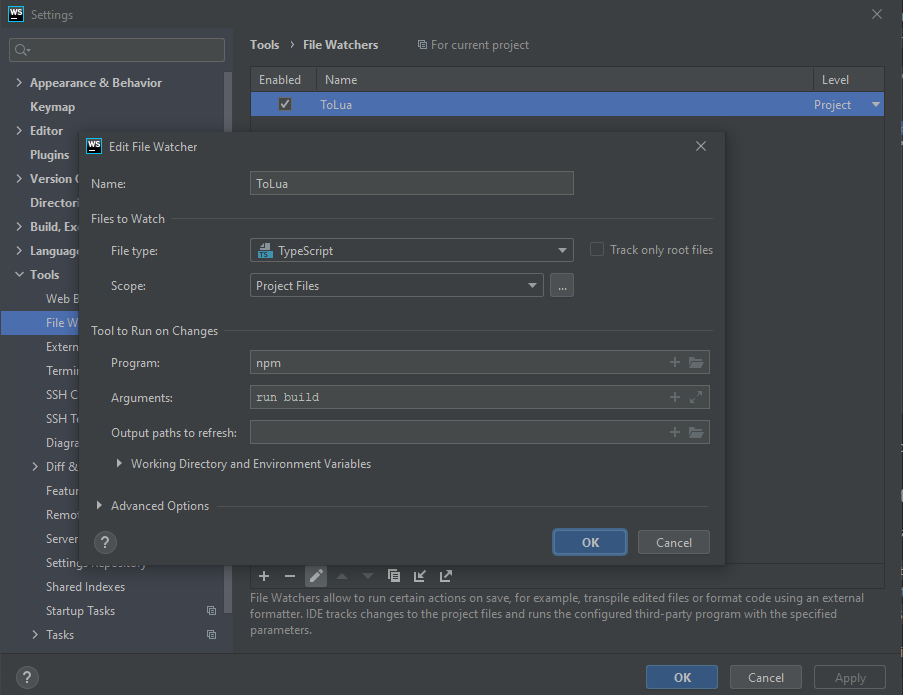
Task: Click the Move Up arrow icon
Action: point(342,576)
